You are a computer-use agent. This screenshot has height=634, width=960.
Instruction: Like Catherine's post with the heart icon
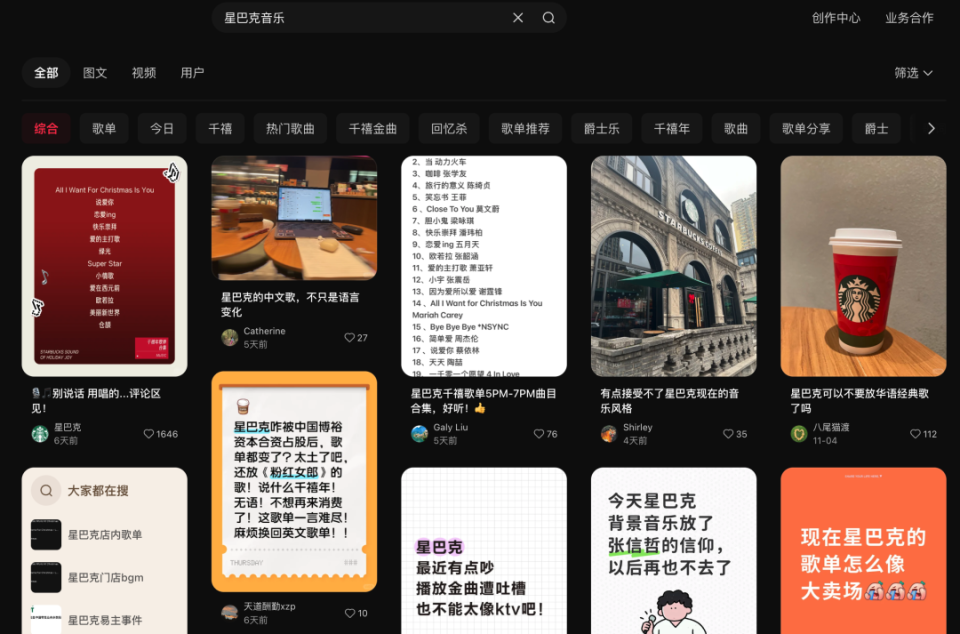(349, 337)
